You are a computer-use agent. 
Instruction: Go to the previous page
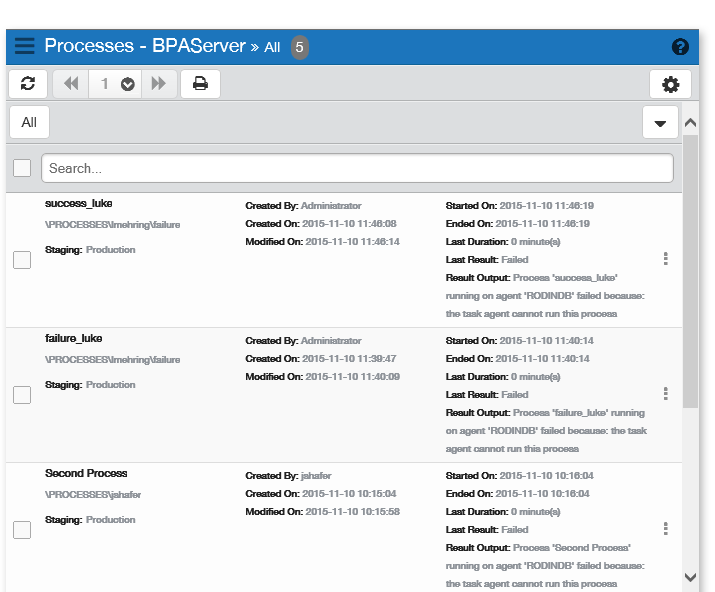[71, 84]
